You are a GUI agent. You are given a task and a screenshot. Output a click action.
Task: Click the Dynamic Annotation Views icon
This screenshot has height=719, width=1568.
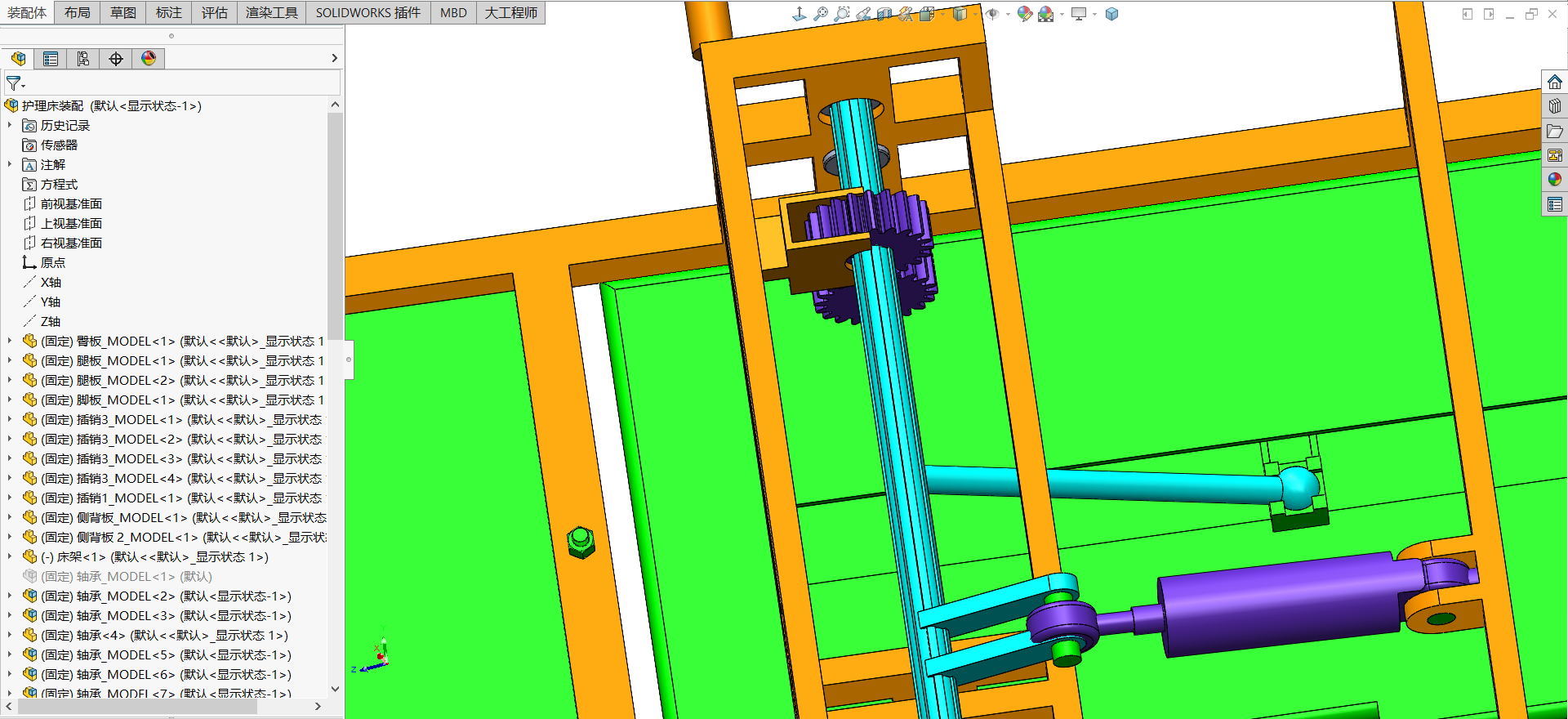coord(906,14)
